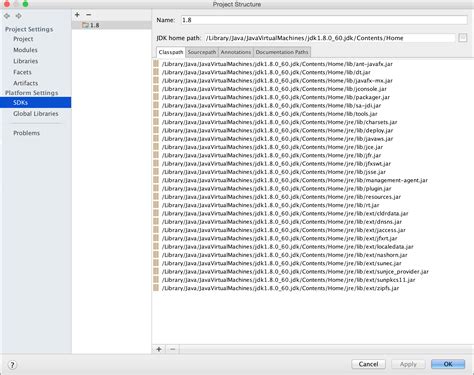Screen dimensions: 474x375
Task: Select the jfr.jar classpath entry
Action: (x=271, y=155)
